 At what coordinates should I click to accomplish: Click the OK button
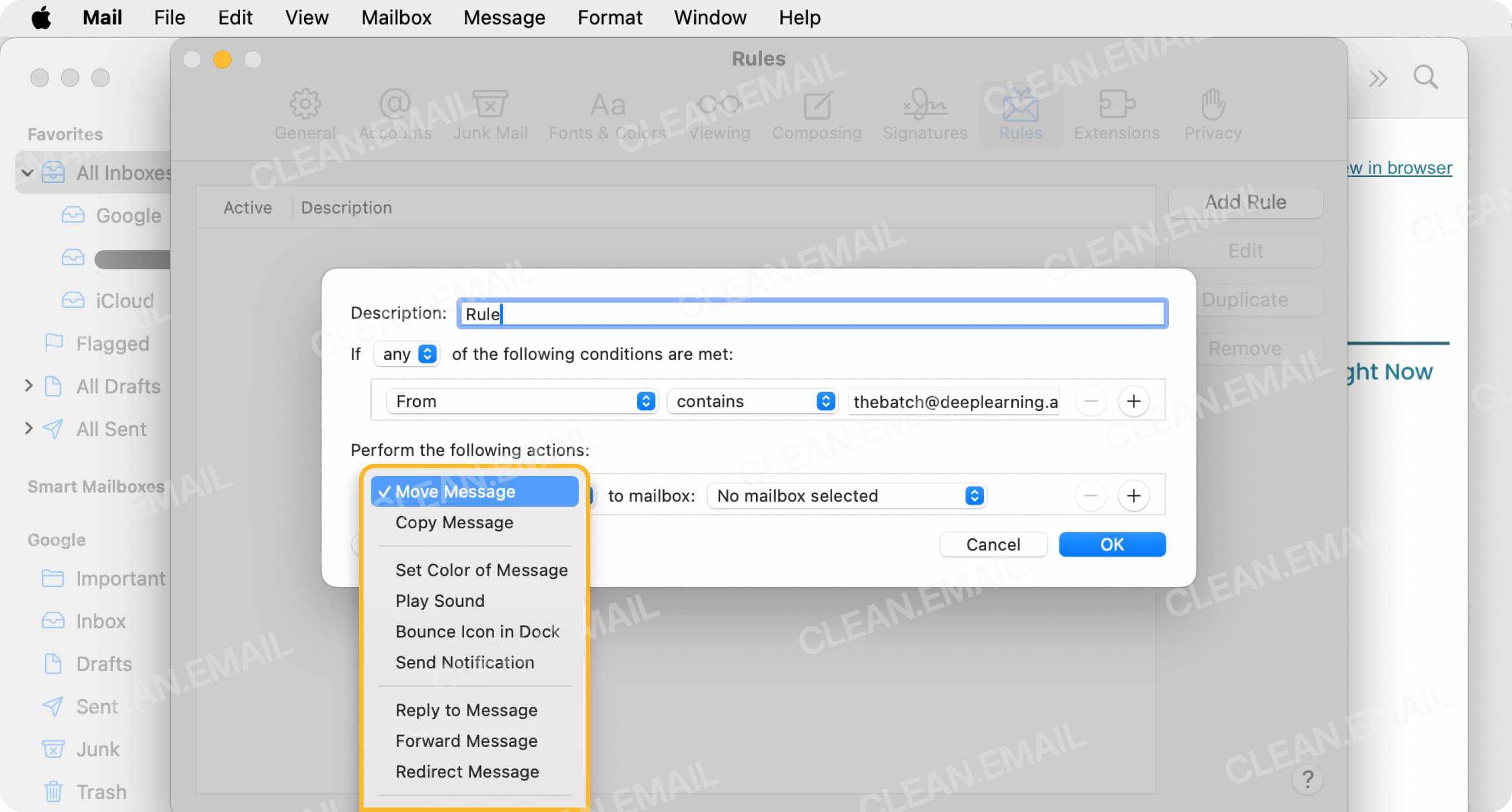[x=1112, y=544]
